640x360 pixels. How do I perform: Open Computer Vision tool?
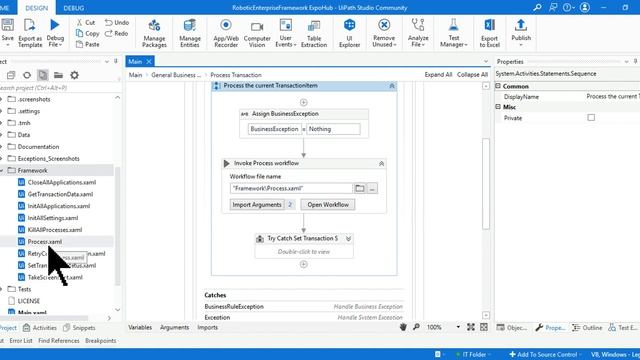[257, 33]
